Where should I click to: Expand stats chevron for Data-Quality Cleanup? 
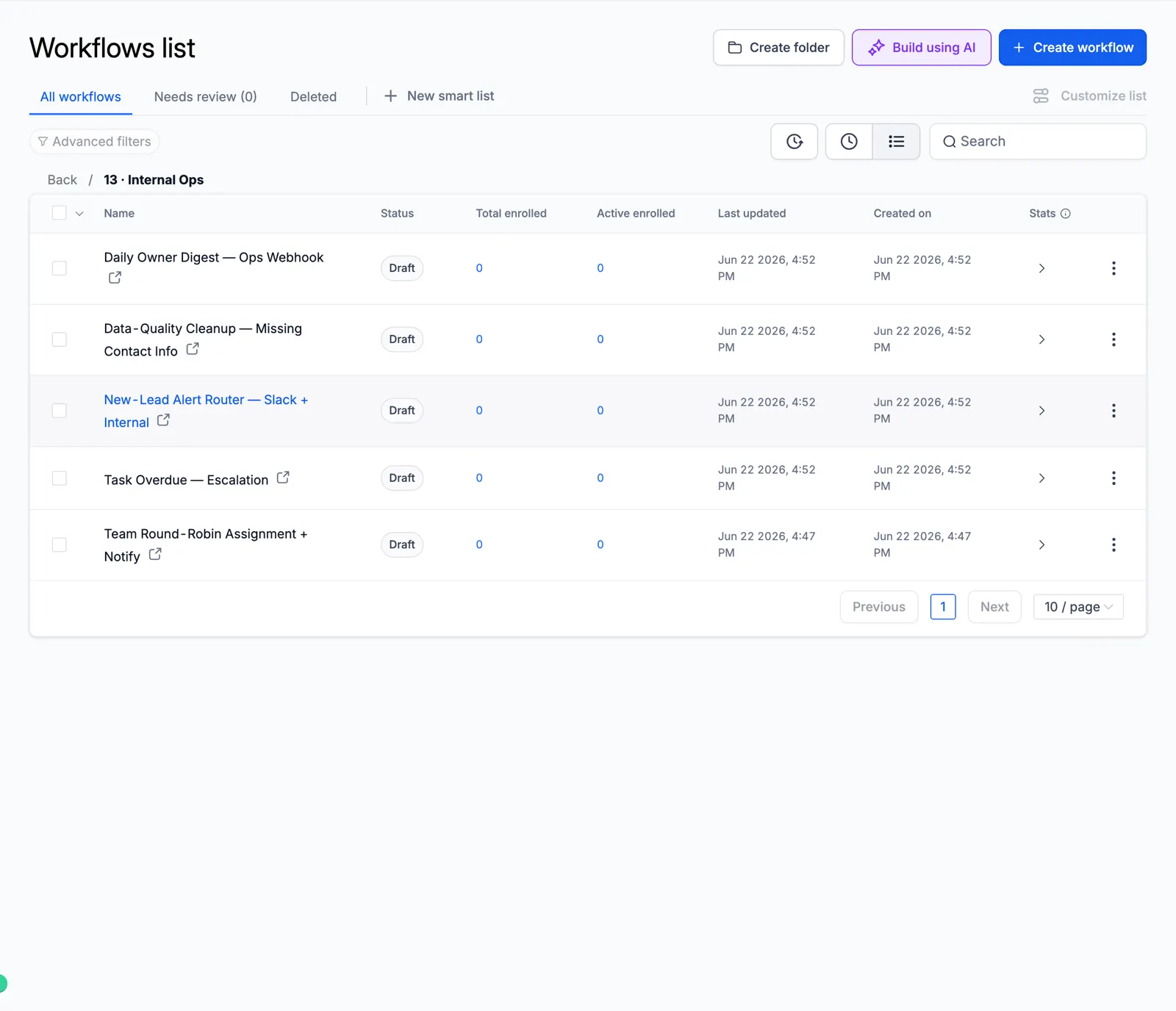[1041, 339]
